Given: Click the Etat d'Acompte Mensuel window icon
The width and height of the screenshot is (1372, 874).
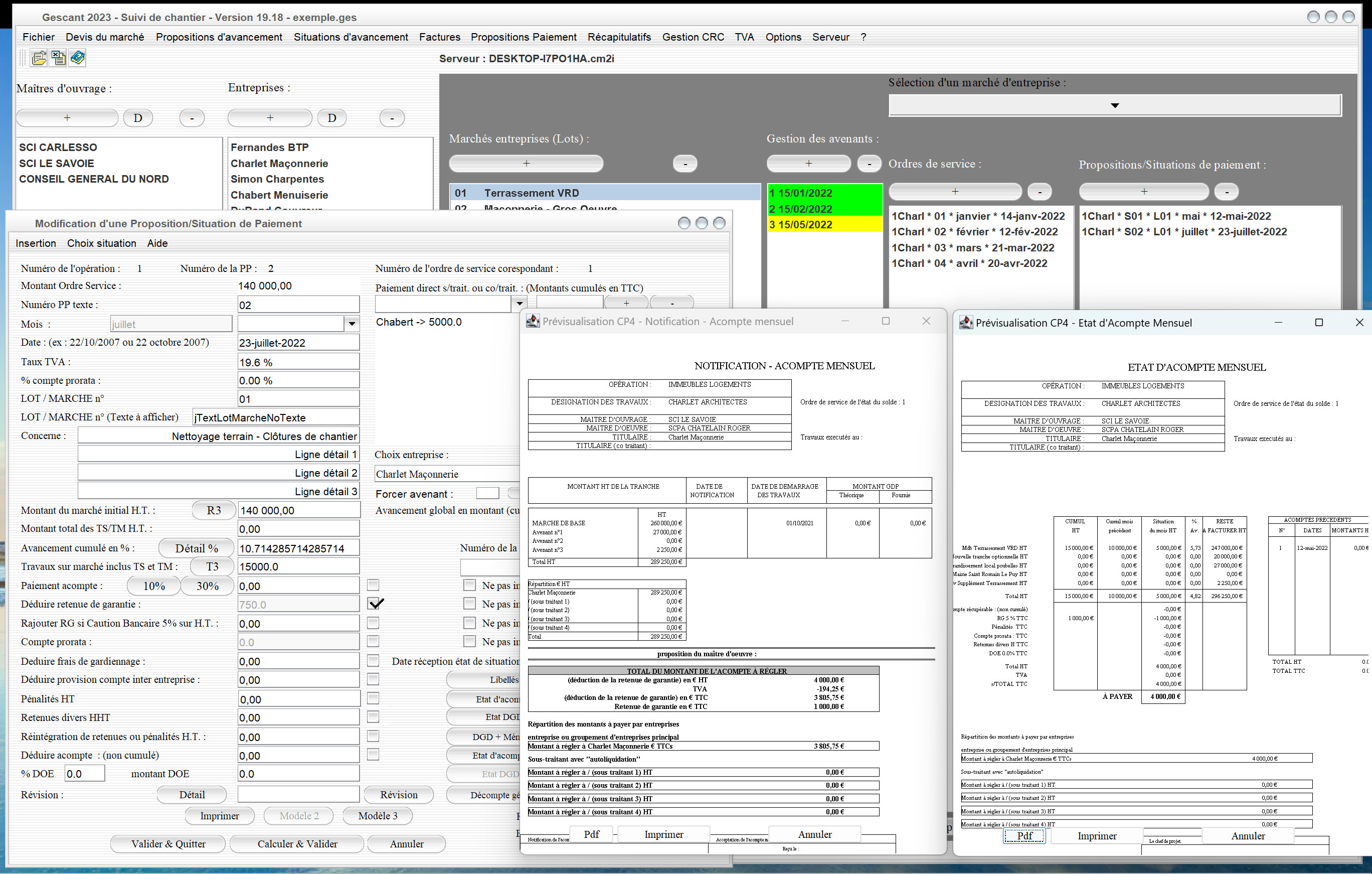Looking at the screenshot, I should [x=966, y=323].
